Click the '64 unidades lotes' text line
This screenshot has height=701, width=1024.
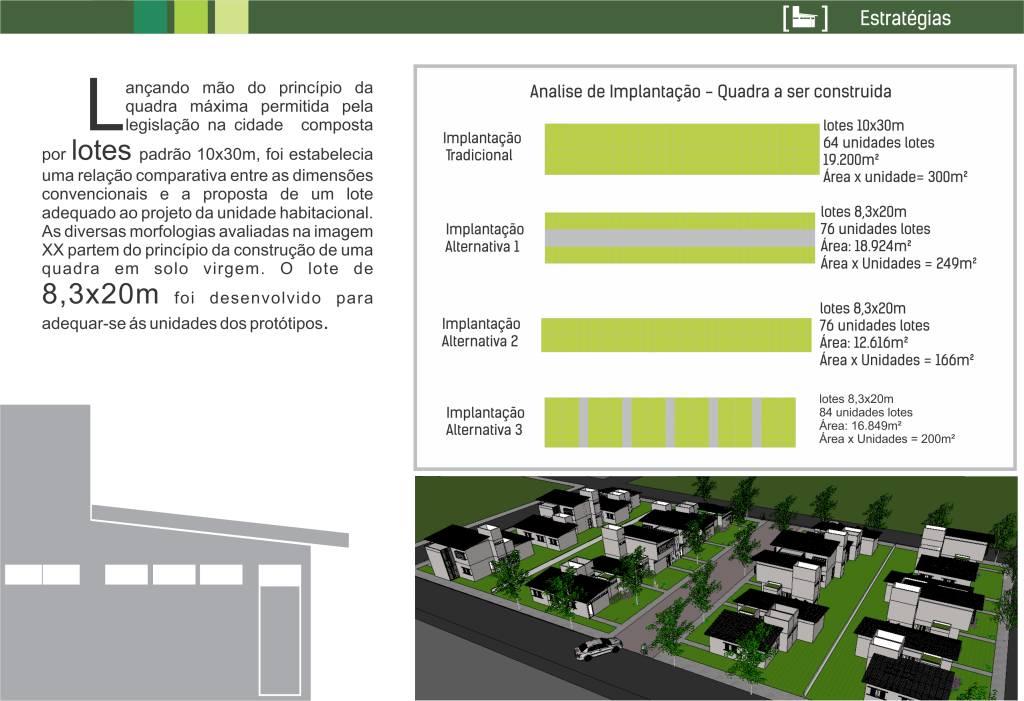click(x=878, y=143)
